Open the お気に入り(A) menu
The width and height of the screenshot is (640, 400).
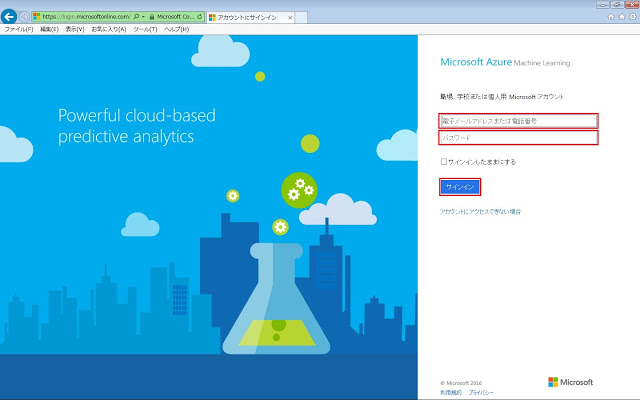pyautogui.click(x=109, y=29)
